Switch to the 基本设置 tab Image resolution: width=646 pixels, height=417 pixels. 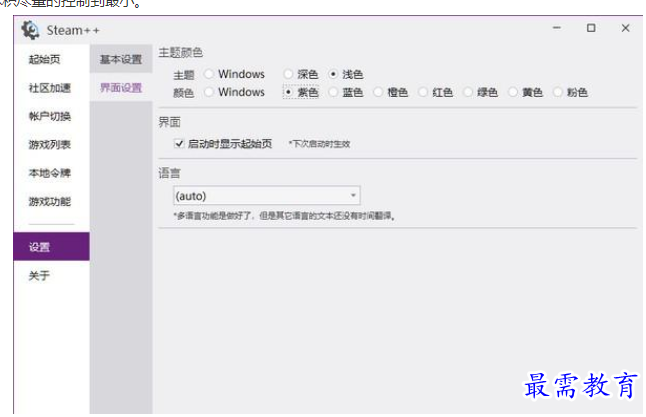pyautogui.click(x=121, y=59)
